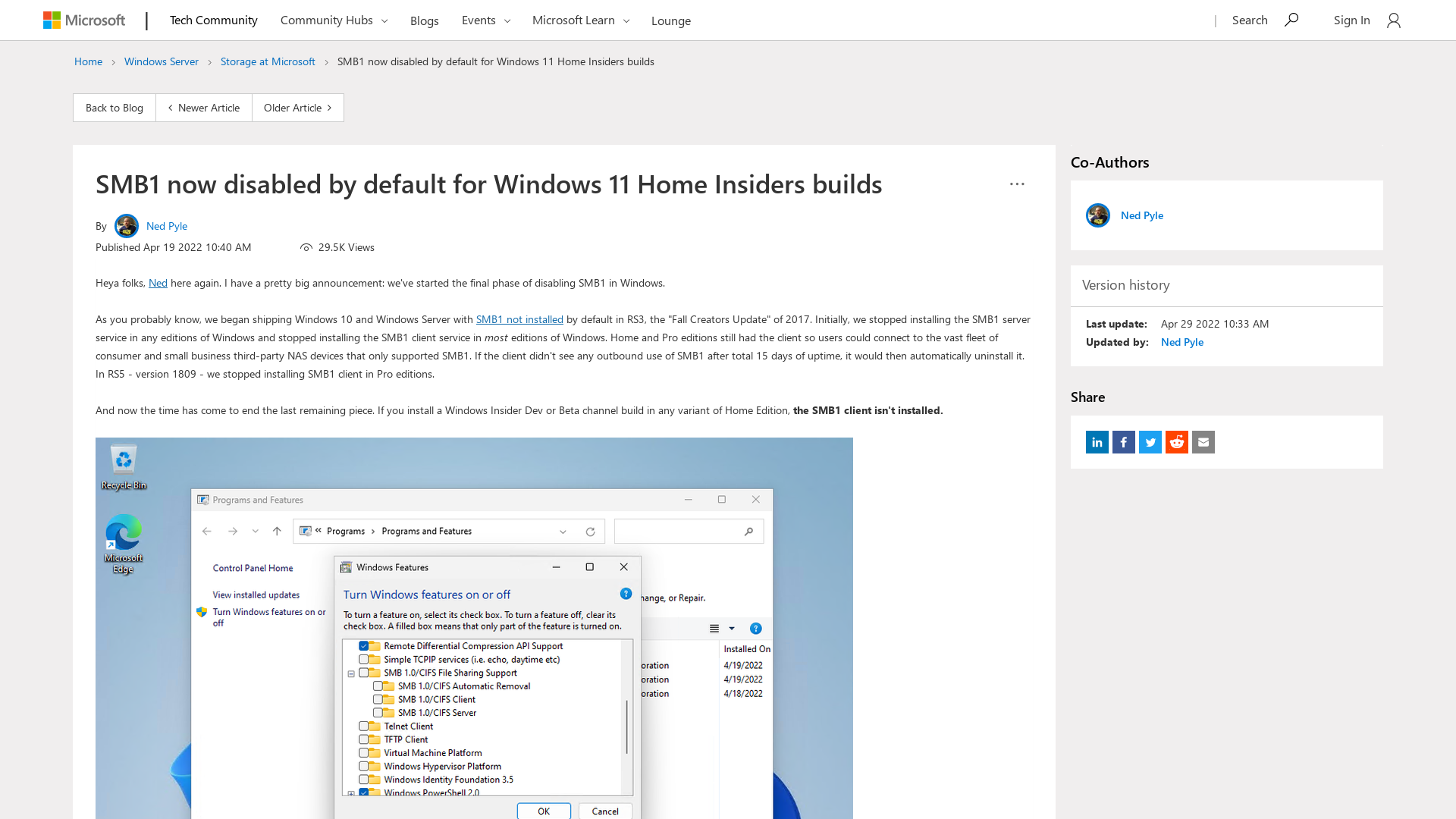Open the search magnifier icon
1456x819 pixels.
point(1291,20)
